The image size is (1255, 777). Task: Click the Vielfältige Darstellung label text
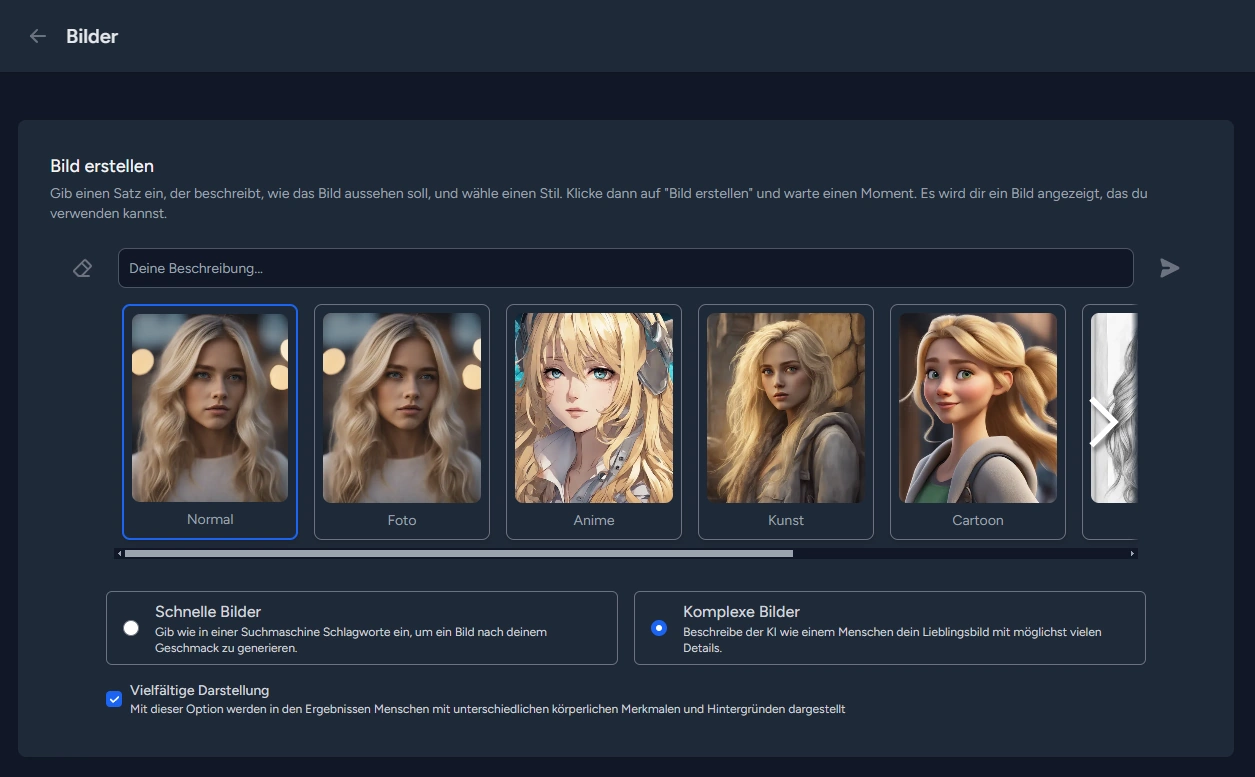click(200, 690)
